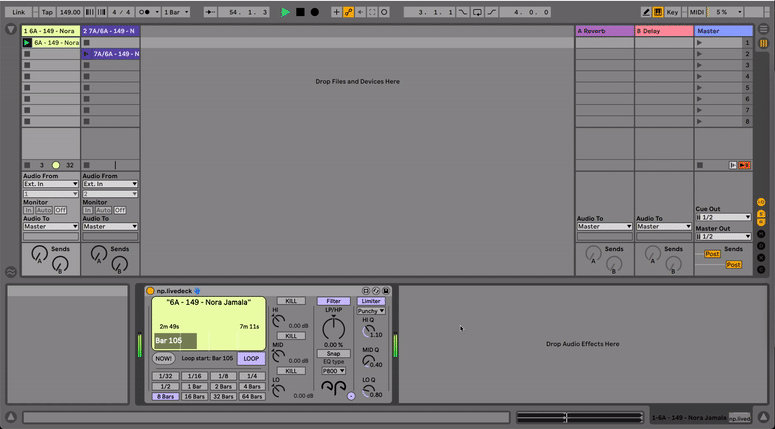Open the Master Out dropdown
The width and height of the screenshot is (775, 429).
pyautogui.click(x=724, y=236)
